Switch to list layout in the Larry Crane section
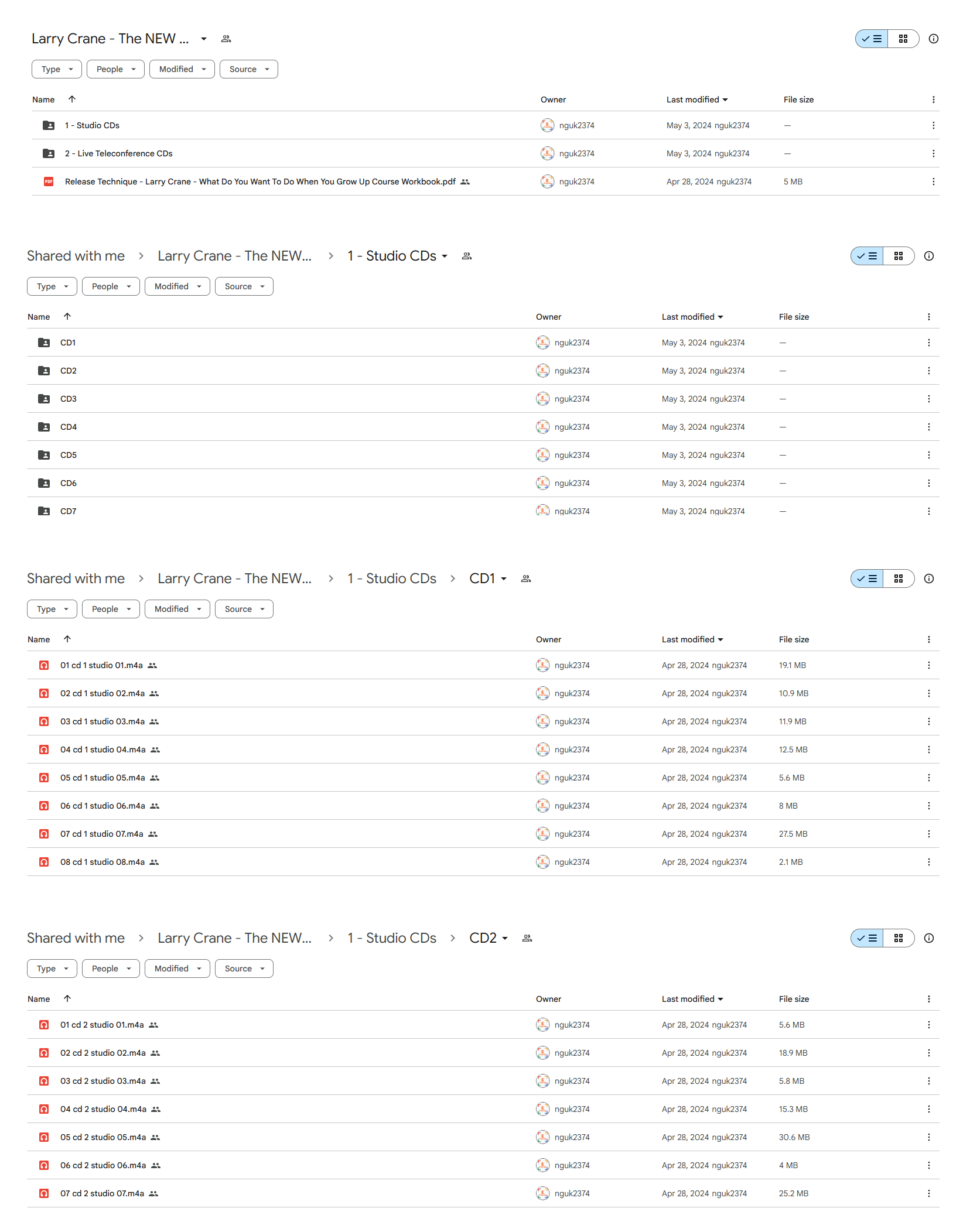The image size is (970, 1232). pyautogui.click(x=872, y=39)
